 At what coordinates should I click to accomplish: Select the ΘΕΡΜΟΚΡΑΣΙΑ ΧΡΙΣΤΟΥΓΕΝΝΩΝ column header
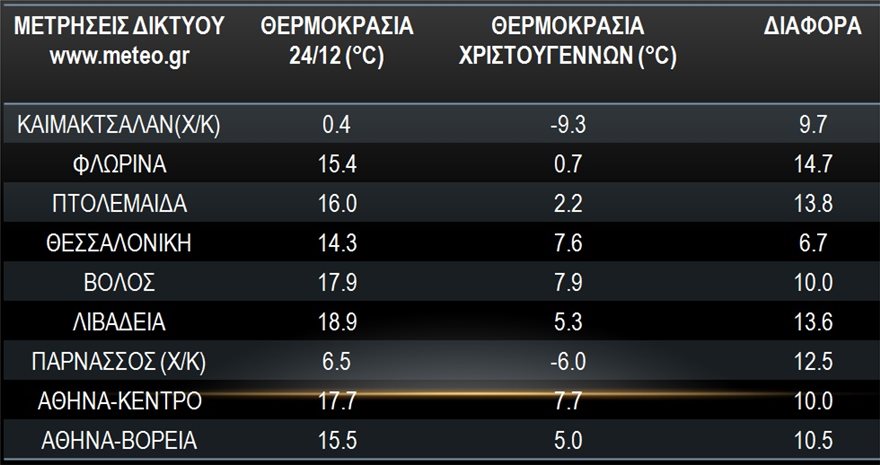(567, 39)
